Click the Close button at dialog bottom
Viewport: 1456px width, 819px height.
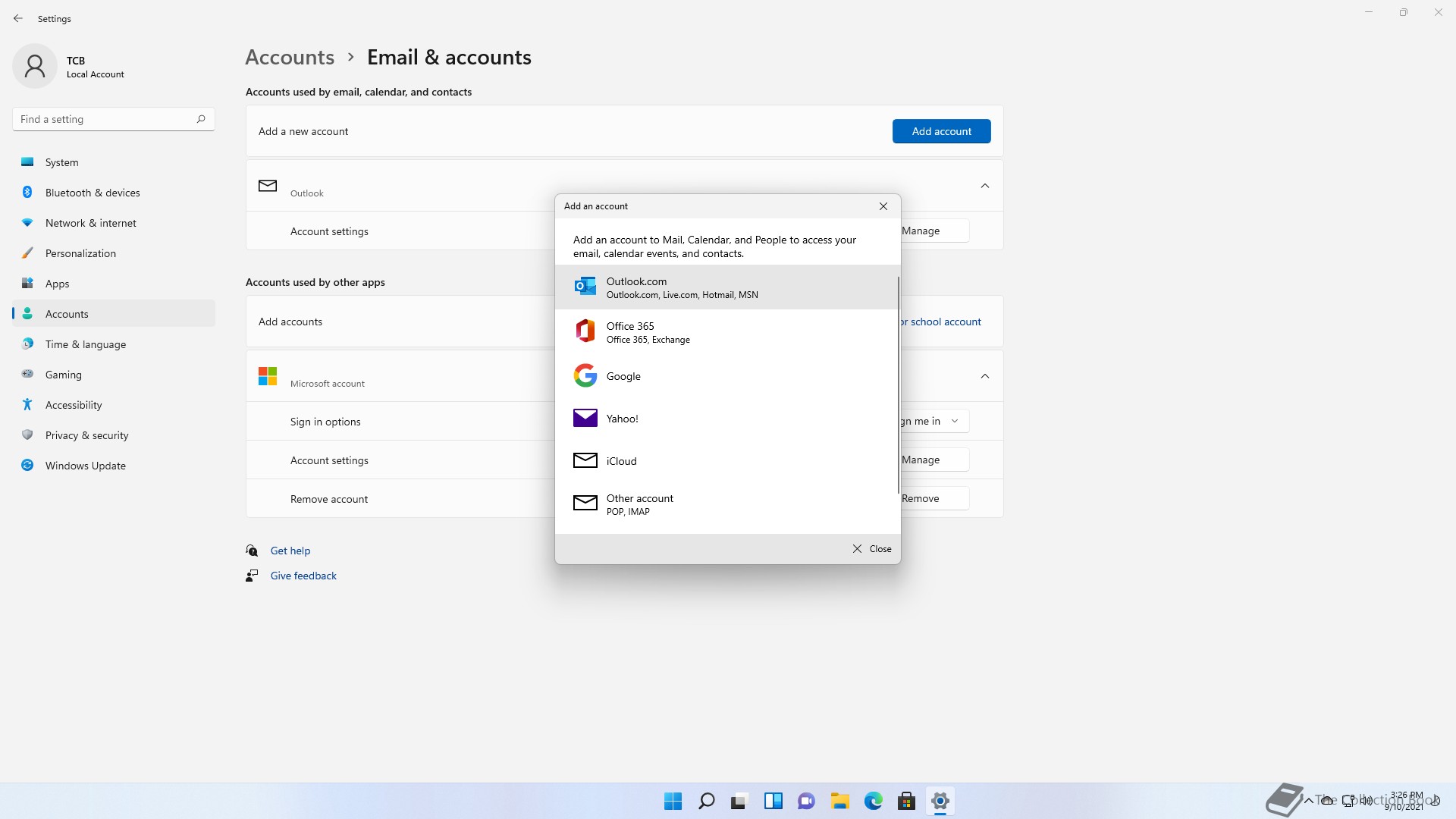872,548
